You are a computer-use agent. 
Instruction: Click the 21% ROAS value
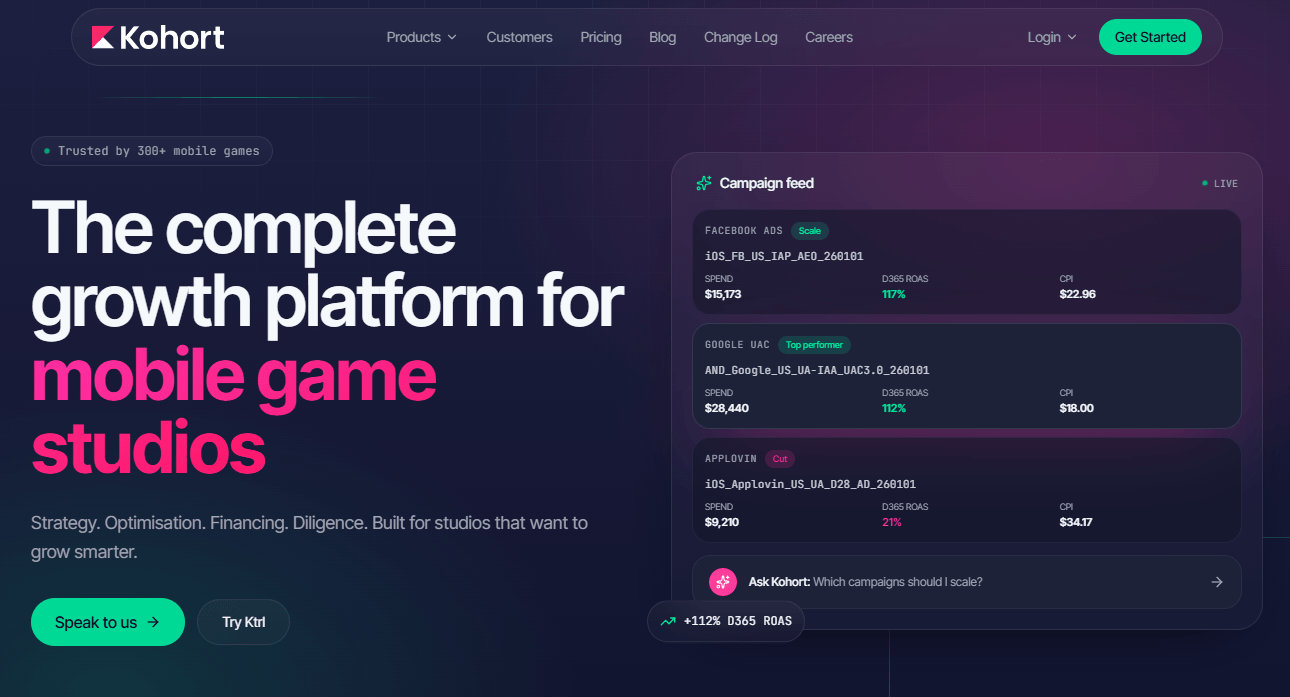pyautogui.click(x=892, y=522)
